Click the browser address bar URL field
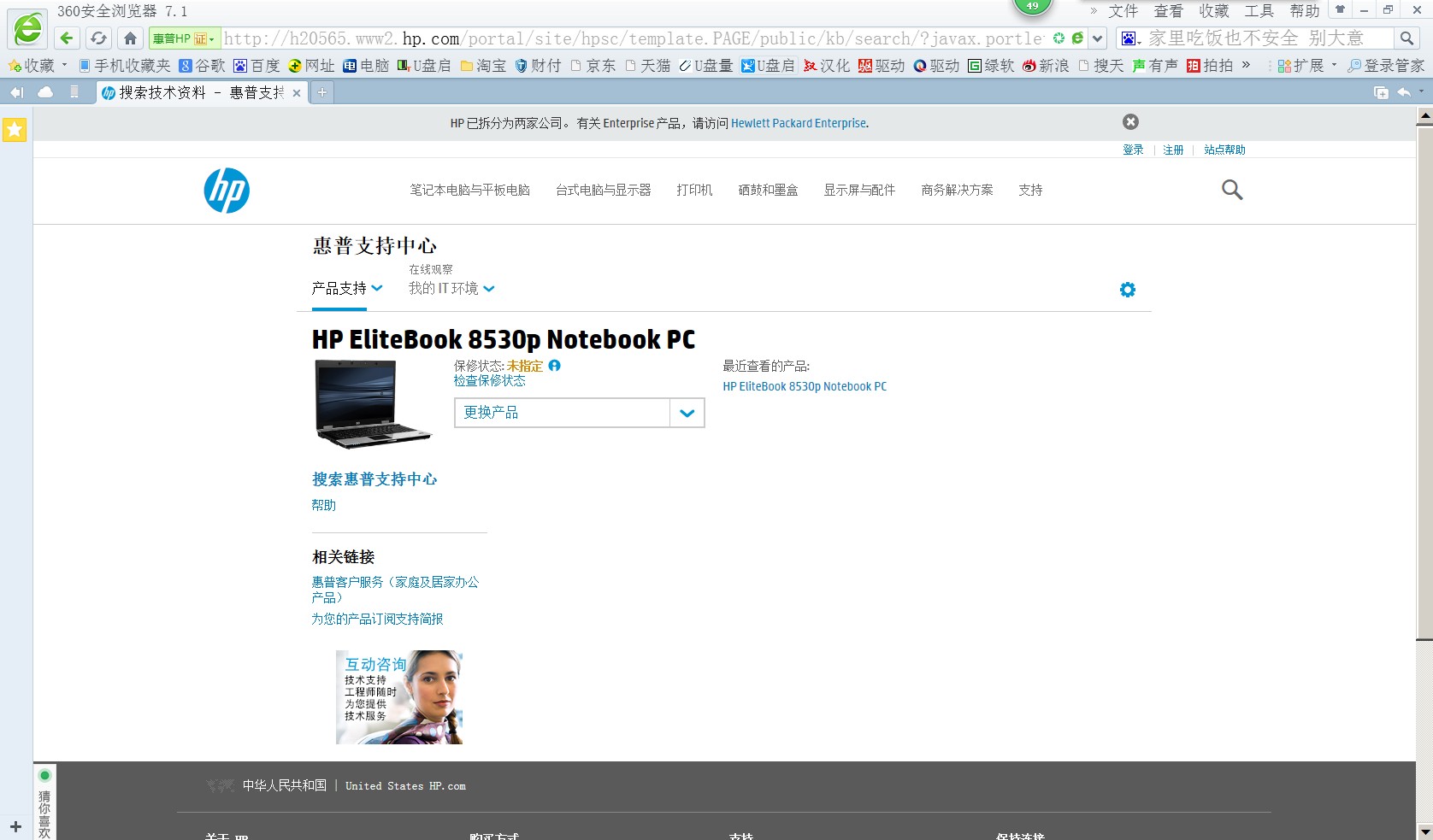 [599, 38]
